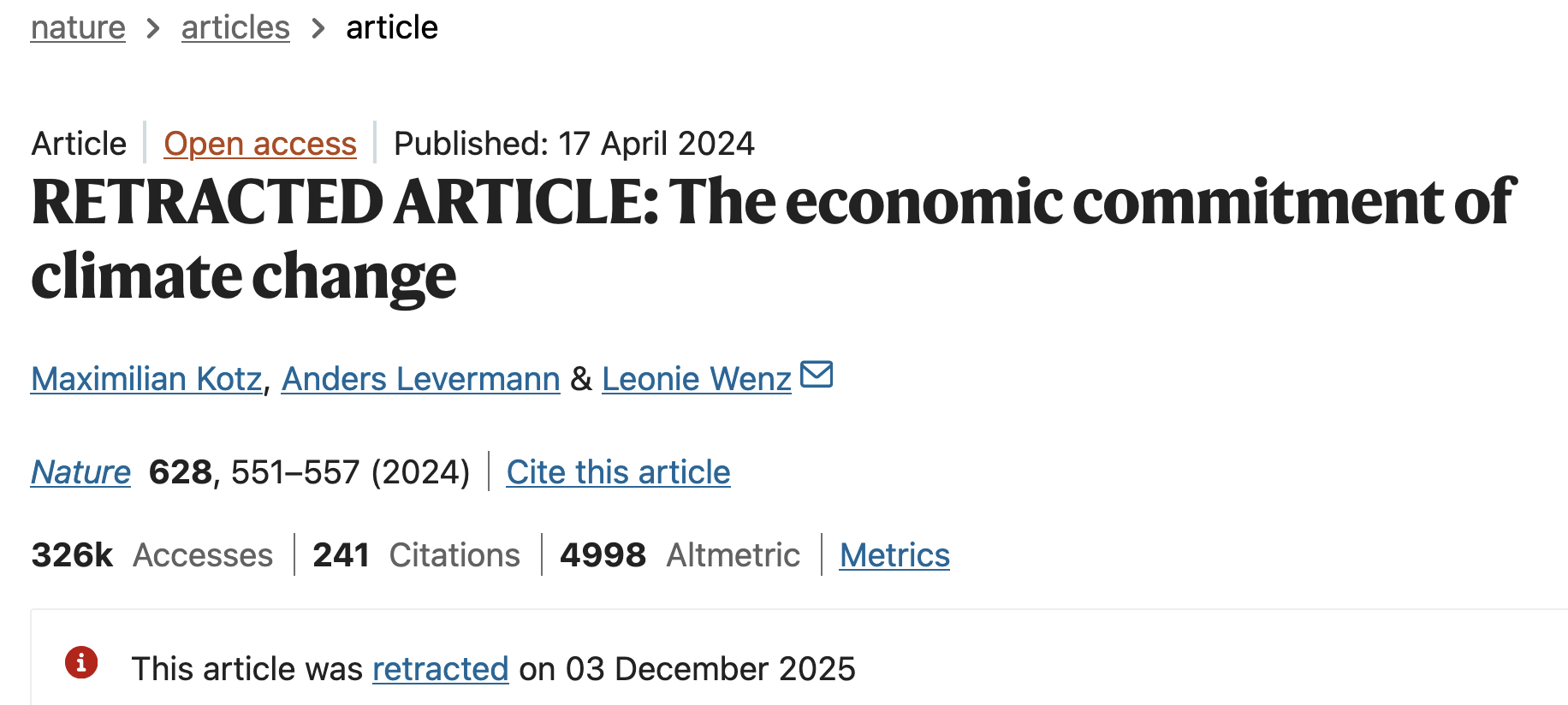Open author Anders Levermann's profile link

(x=420, y=378)
